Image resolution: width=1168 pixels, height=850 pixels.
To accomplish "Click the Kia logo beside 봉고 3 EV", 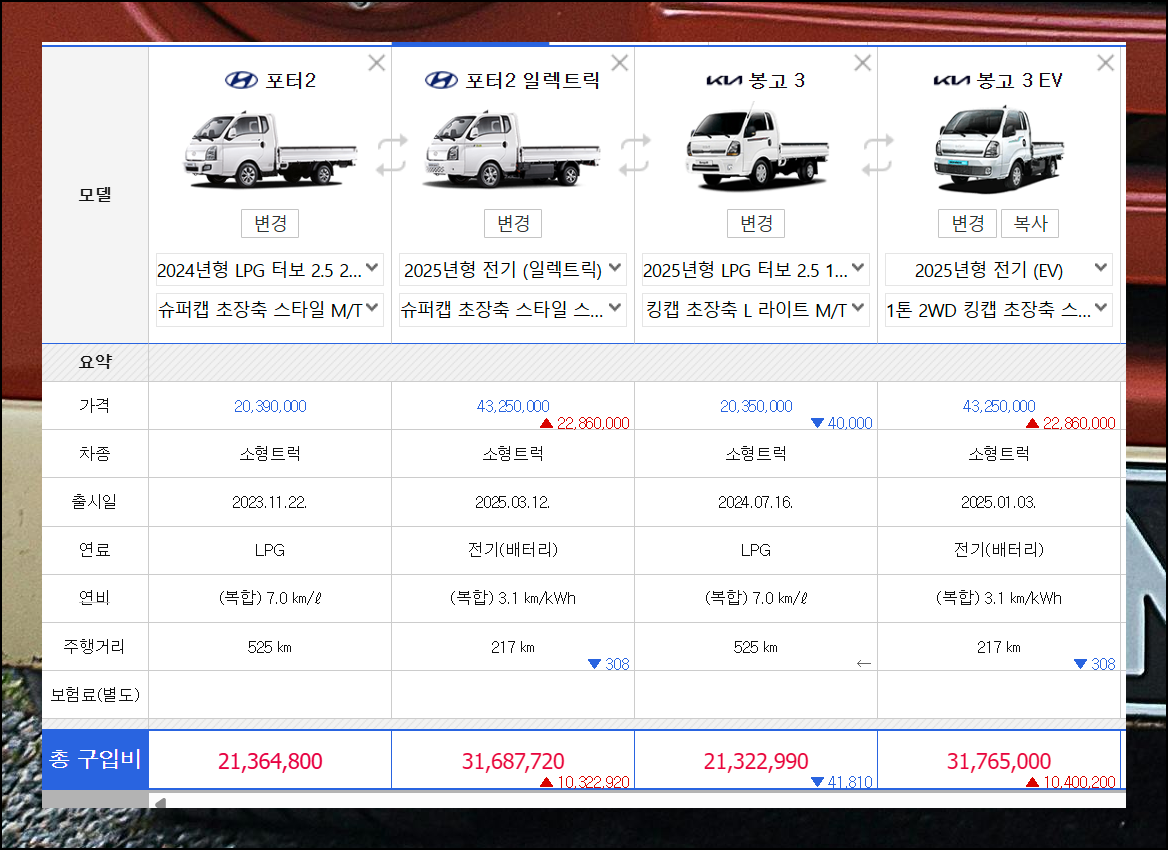I will coord(951,80).
